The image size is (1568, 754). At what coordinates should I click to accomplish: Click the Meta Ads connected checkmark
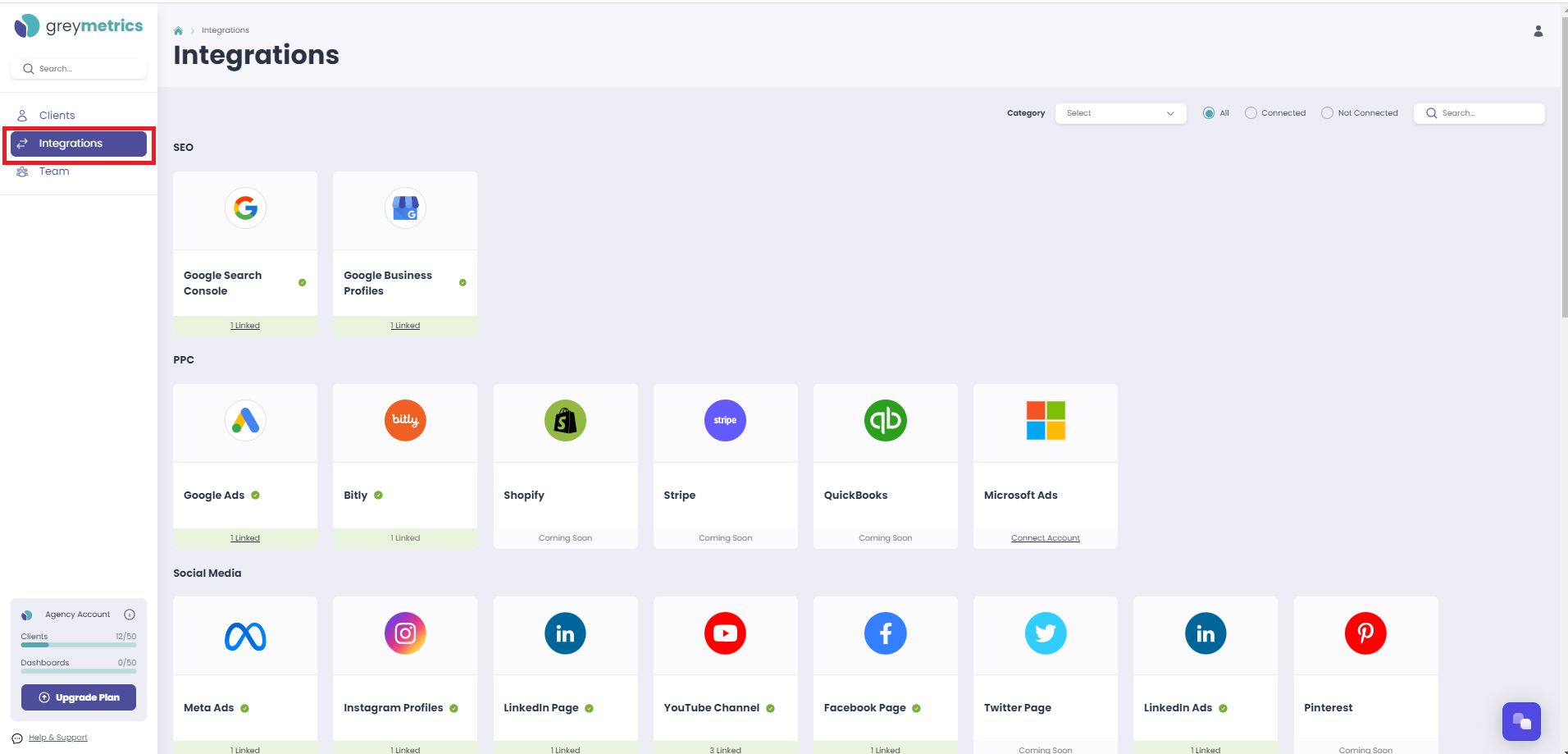(244, 709)
